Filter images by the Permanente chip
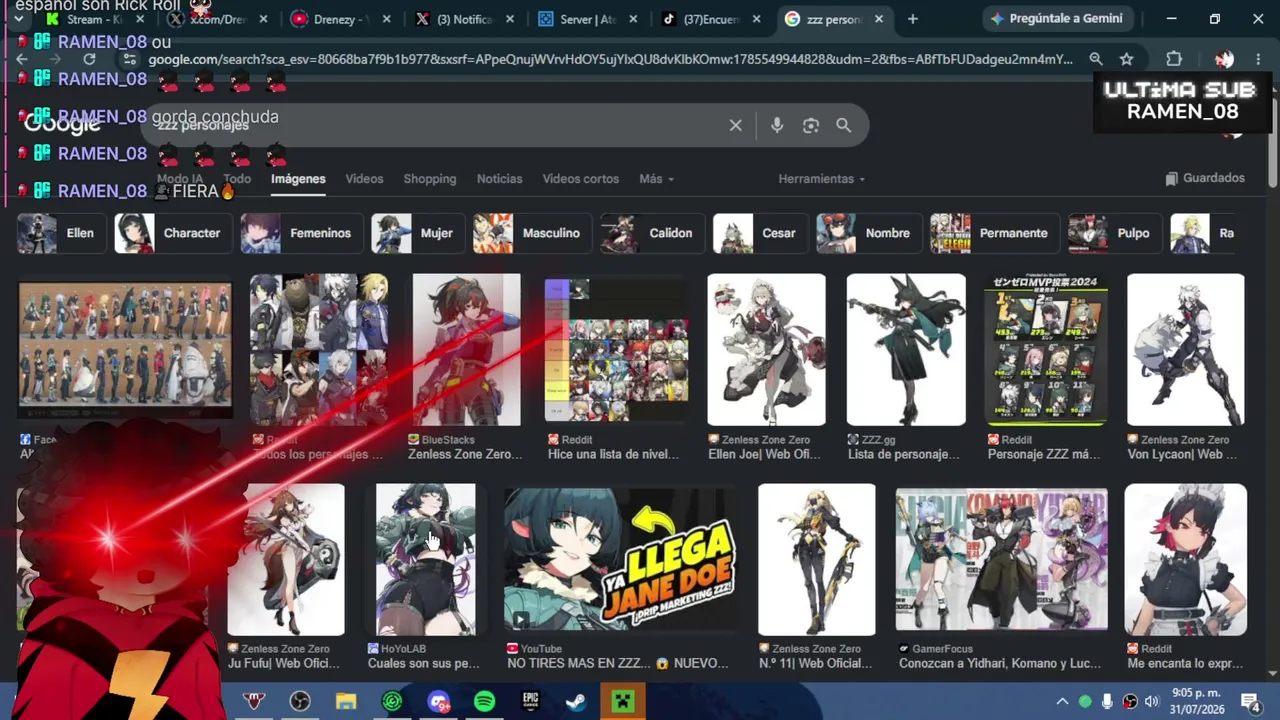 coord(994,233)
